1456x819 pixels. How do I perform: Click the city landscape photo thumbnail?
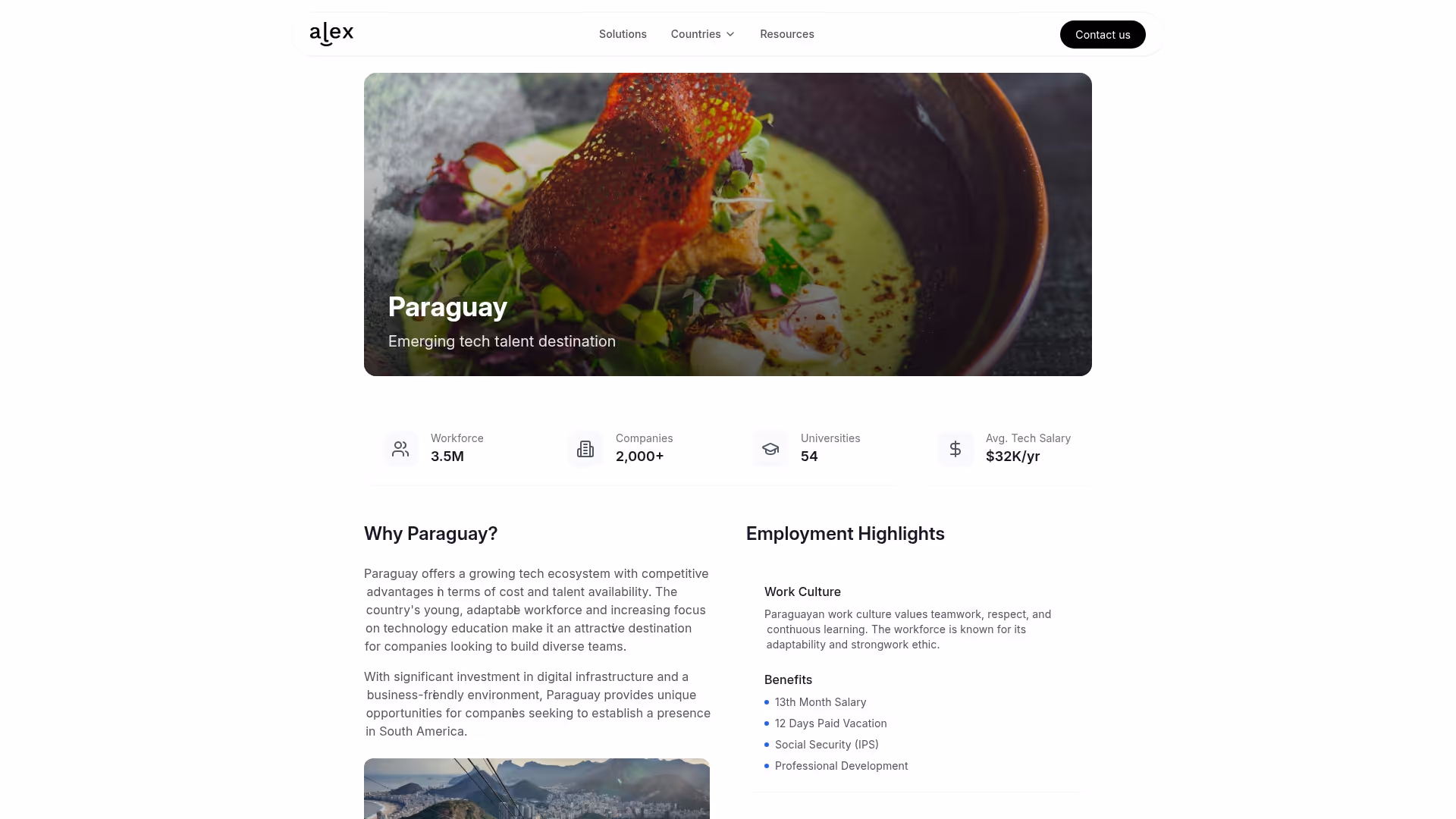(537, 789)
